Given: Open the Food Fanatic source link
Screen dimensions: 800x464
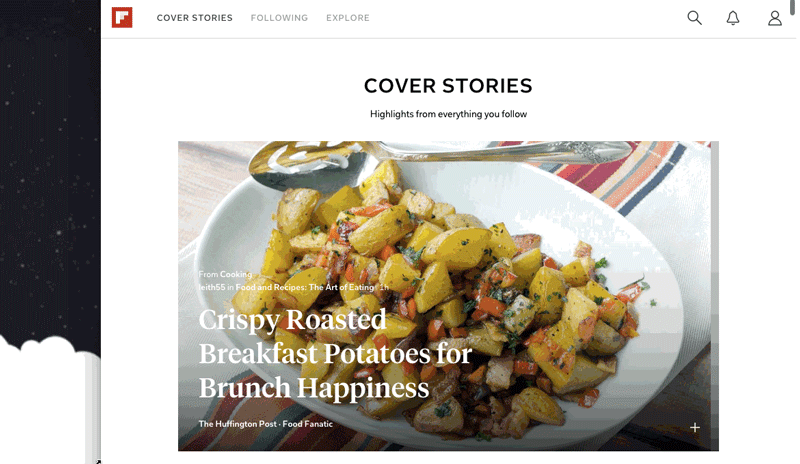Looking at the screenshot, I should [308, 424].
